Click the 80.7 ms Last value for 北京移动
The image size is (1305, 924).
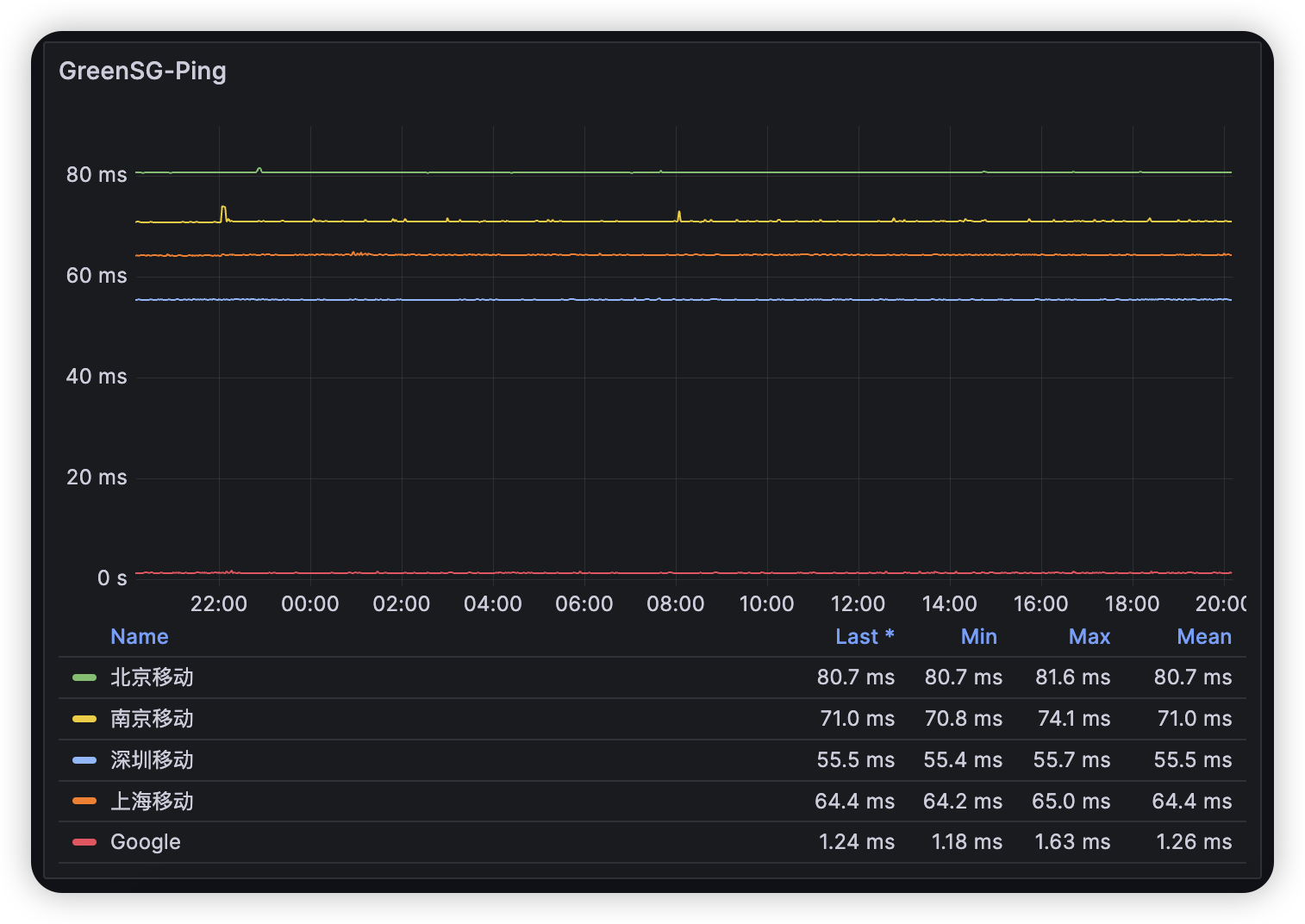tap(856, 677)
